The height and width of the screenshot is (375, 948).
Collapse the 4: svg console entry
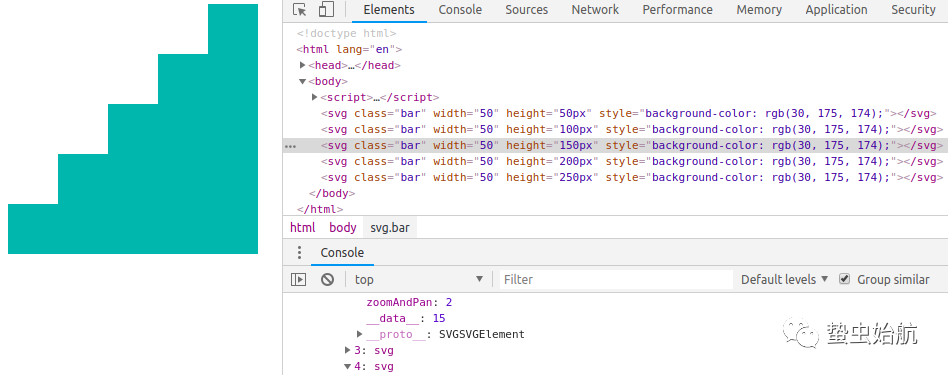(x=348, y=367)
